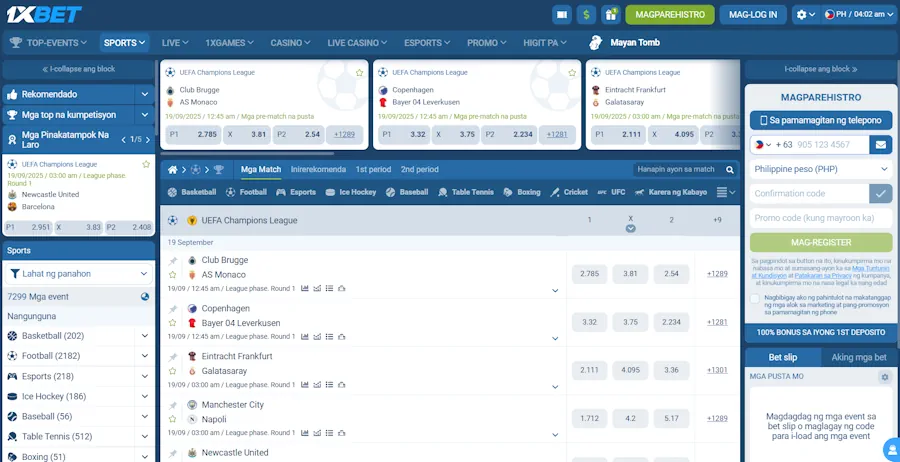
Task: Click the search magnifier icon
Action: coord(730,170)
